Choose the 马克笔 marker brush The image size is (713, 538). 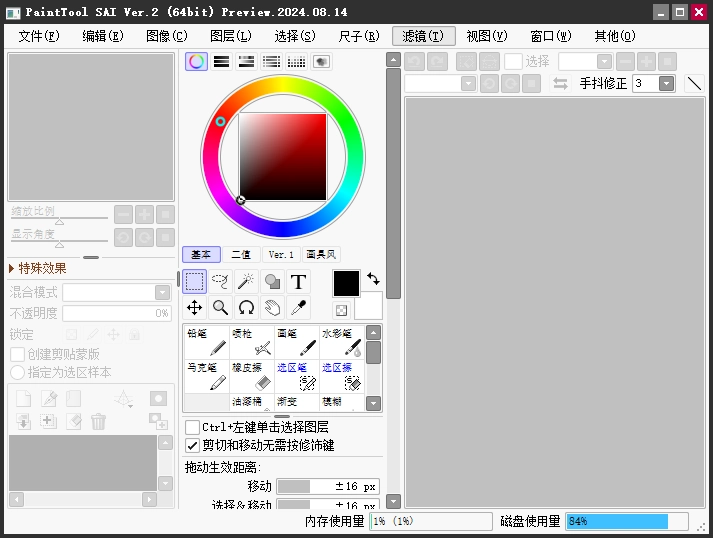[x=207, y=377]
